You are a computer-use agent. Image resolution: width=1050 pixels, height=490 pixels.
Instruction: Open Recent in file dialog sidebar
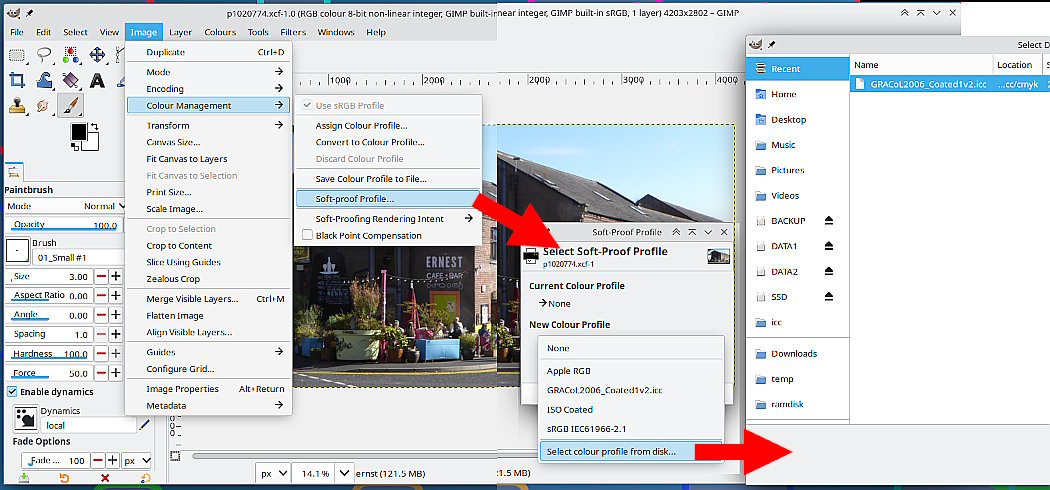point(798,69)
